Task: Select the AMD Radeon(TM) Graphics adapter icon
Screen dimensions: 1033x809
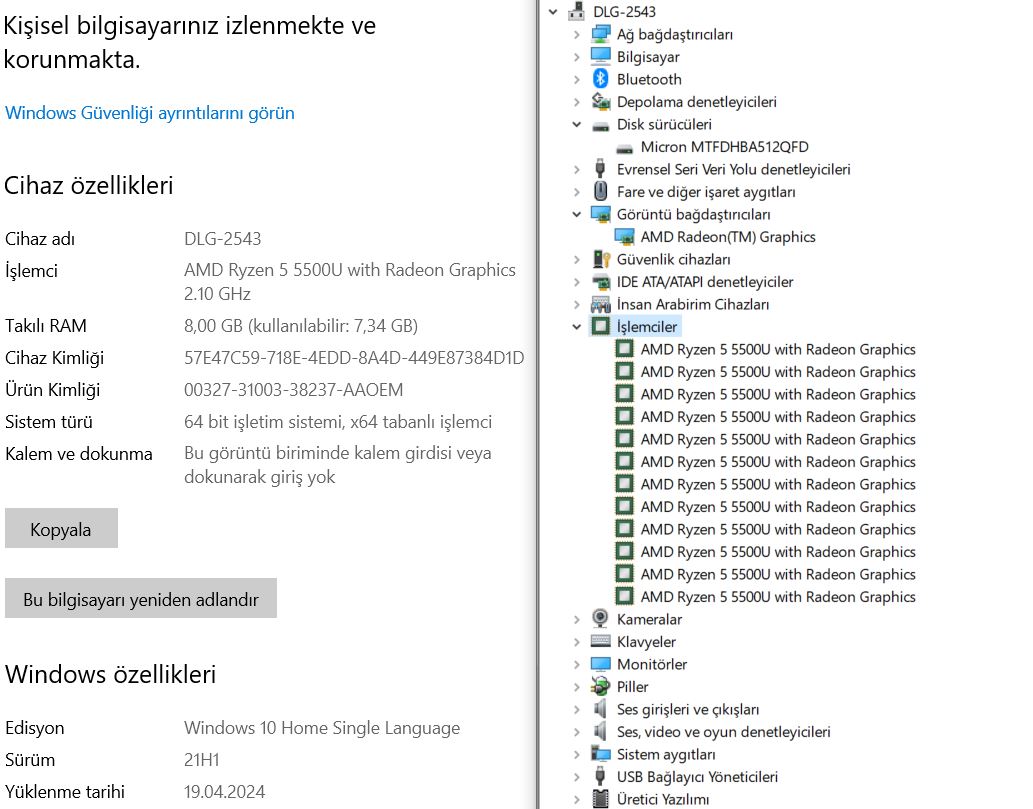Action: 624,237
